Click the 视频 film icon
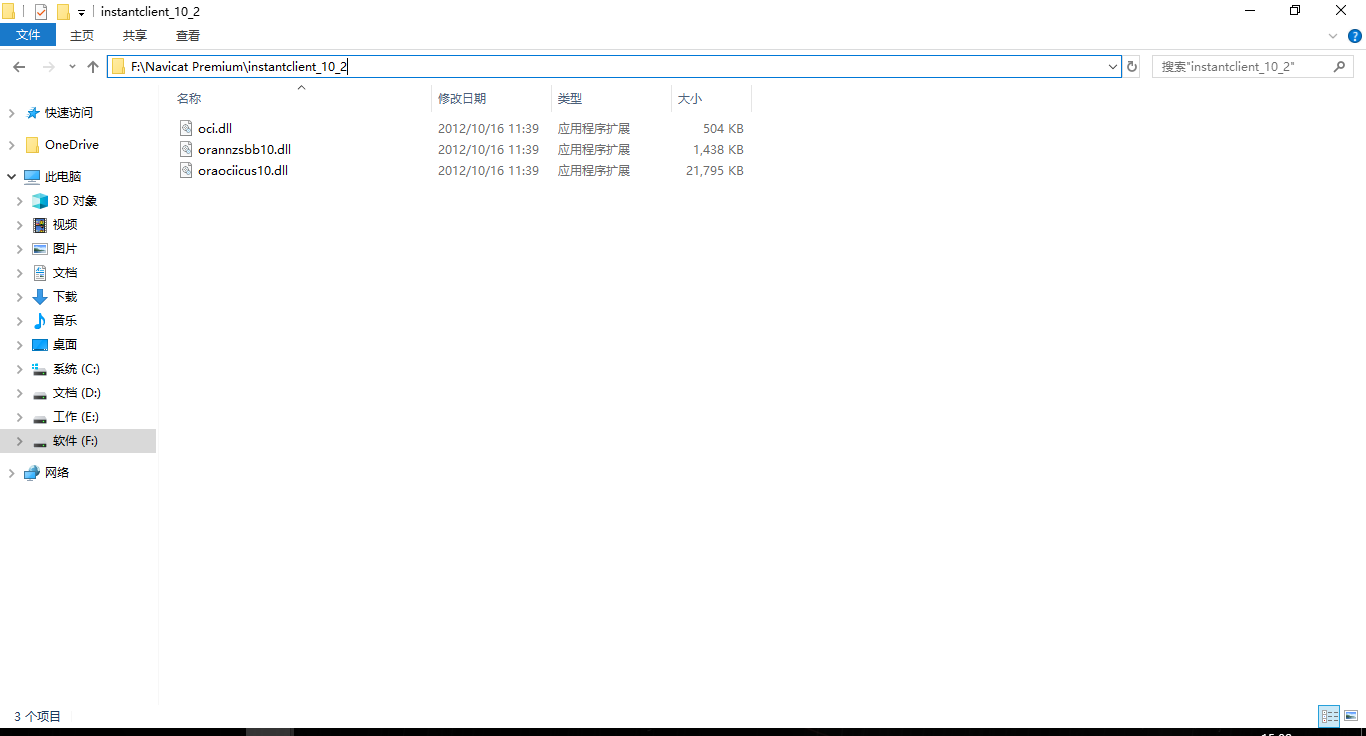 point(40,225)
